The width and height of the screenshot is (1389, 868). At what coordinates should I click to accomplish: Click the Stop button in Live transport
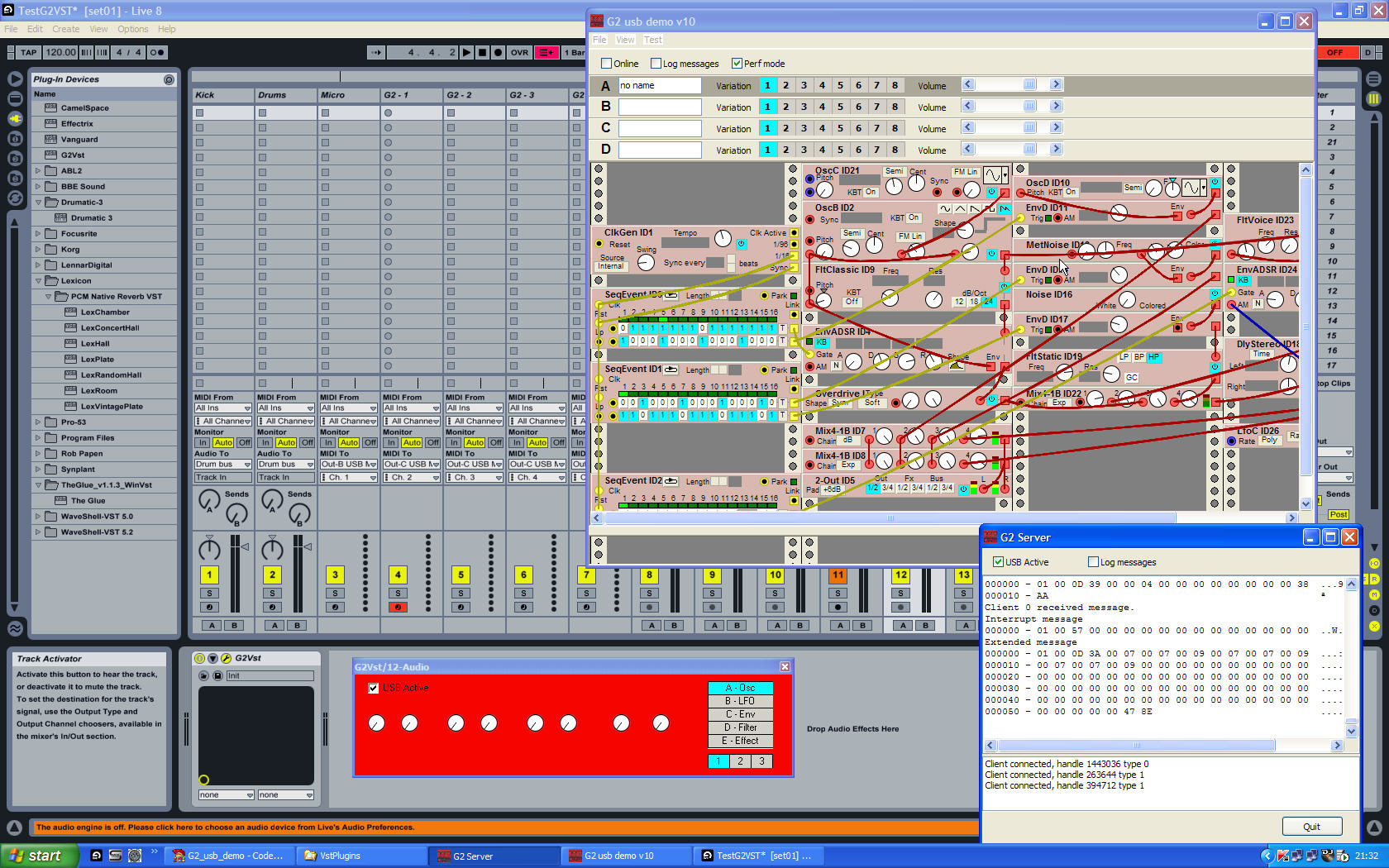click(x=483, y=52)
